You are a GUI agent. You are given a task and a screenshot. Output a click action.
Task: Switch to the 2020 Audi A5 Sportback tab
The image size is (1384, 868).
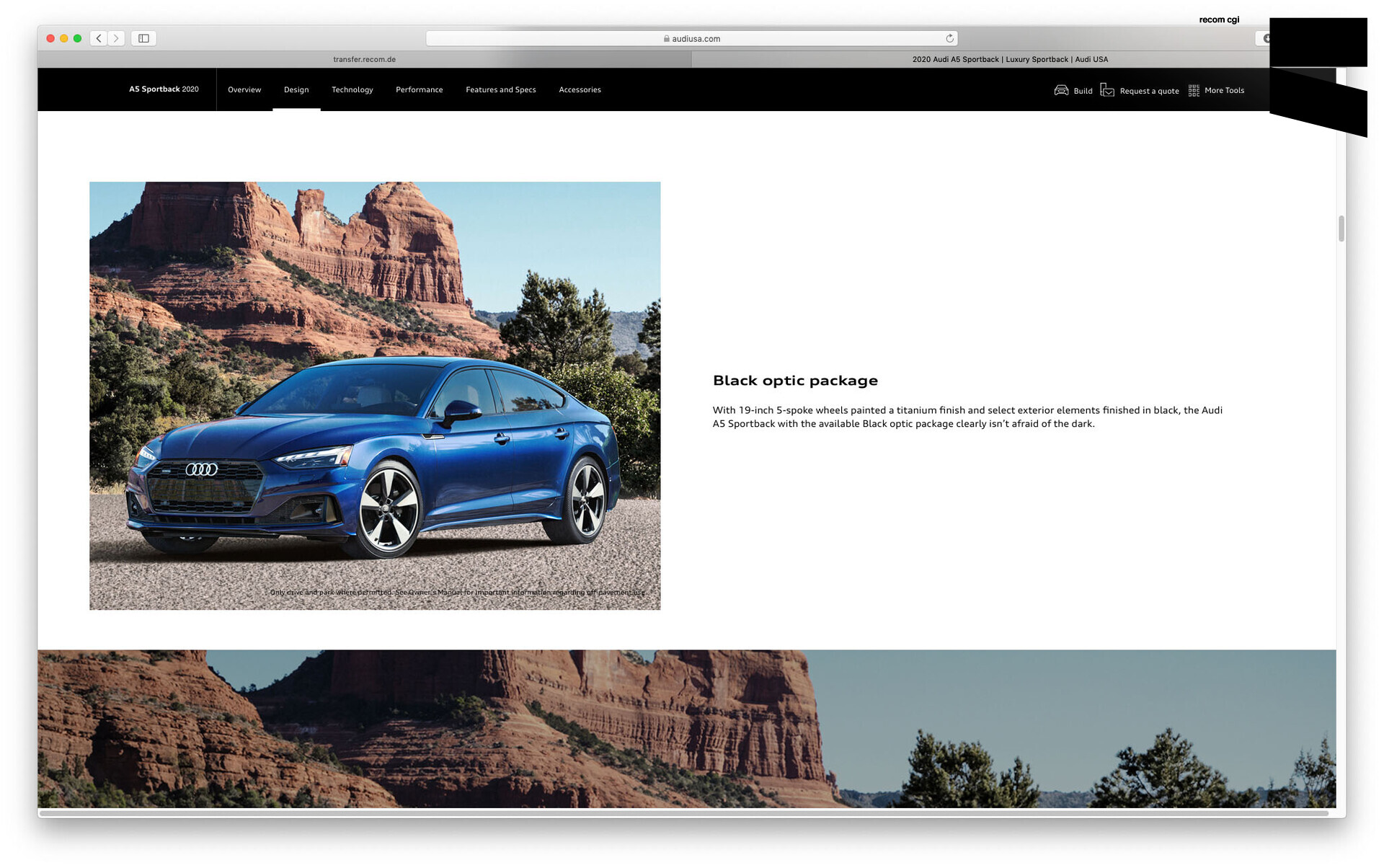tap(1009, 59)
